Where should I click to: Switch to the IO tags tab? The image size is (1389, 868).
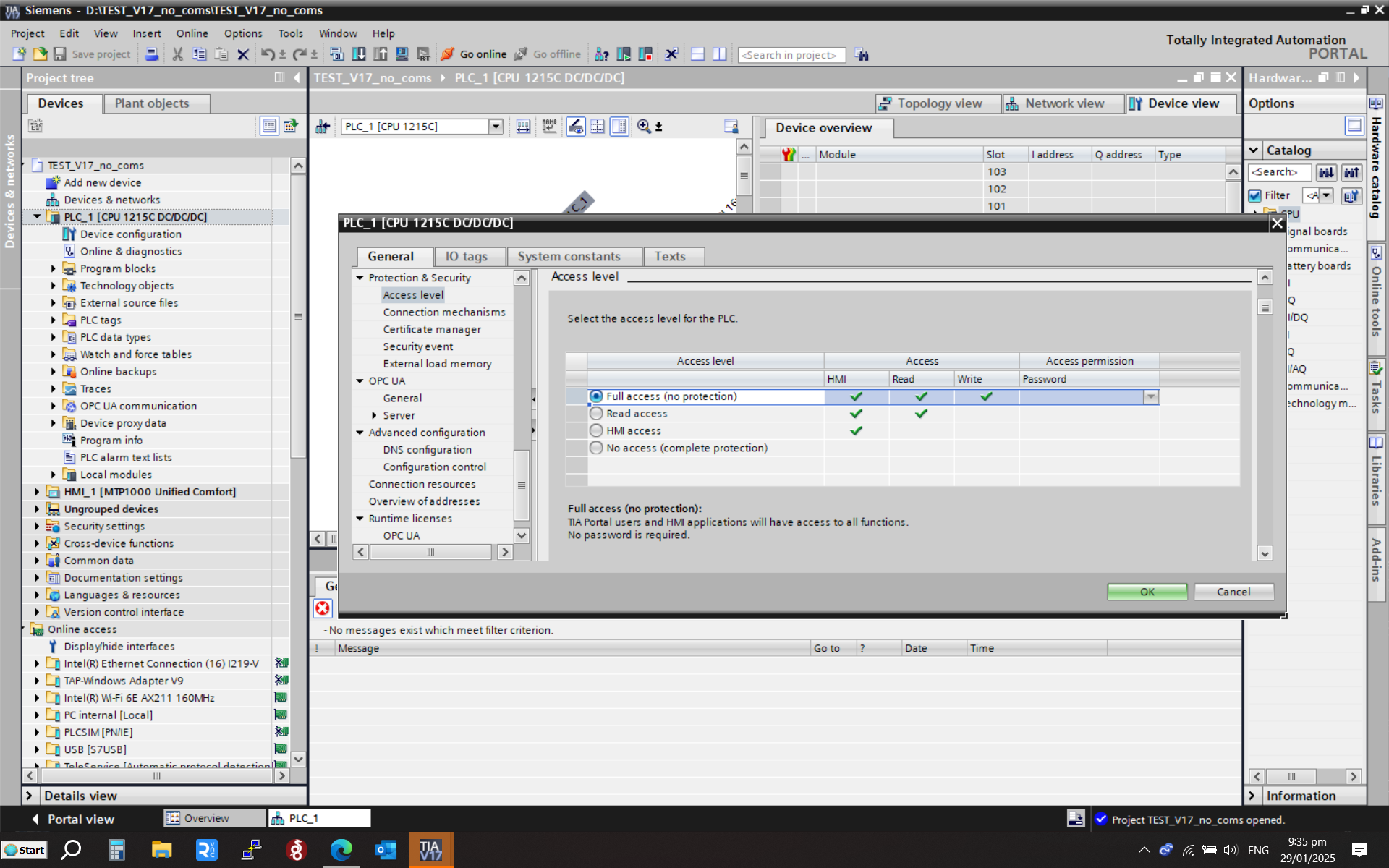tap(466, 257)
